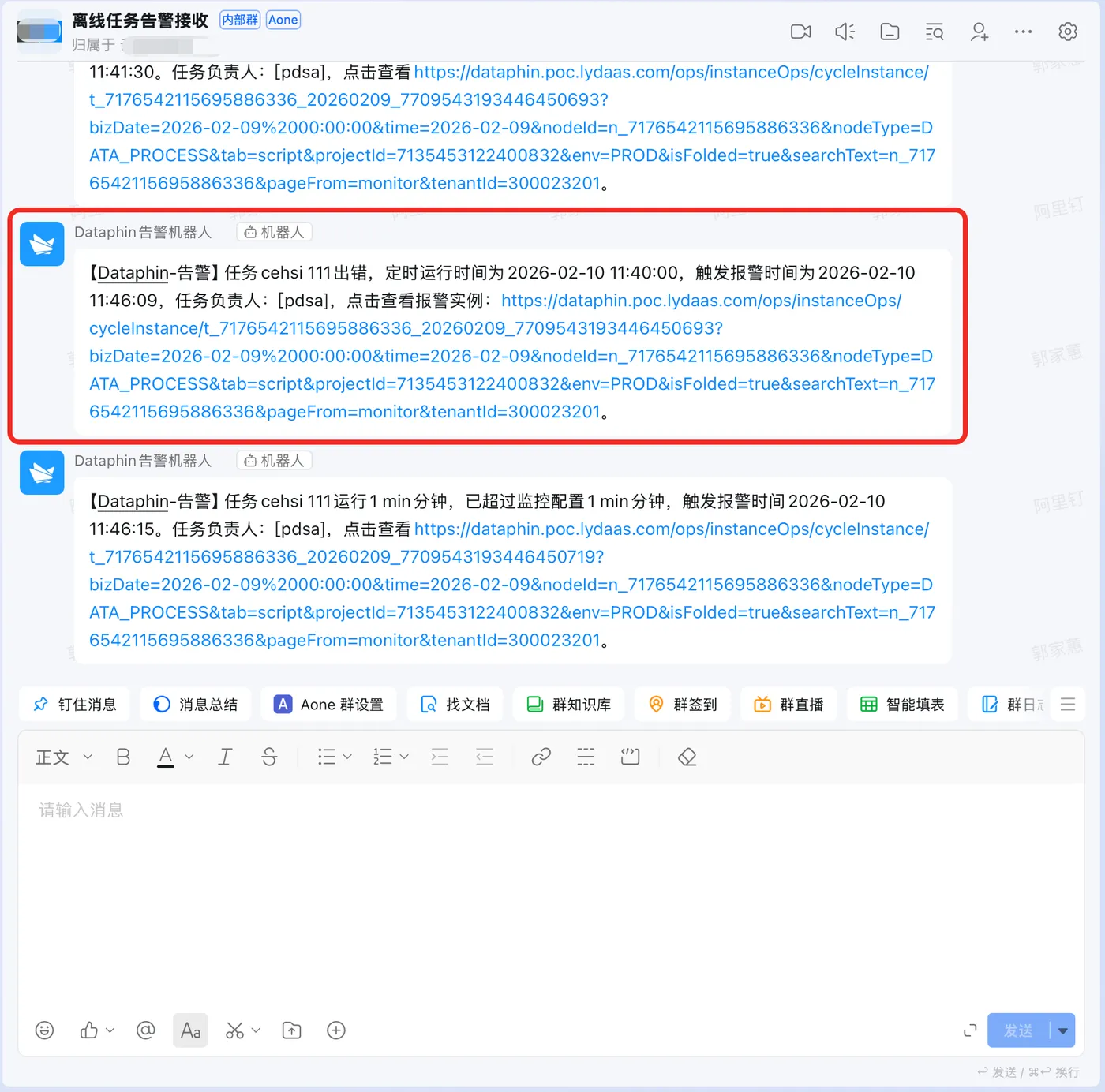The width and height of the screenshot is (1105, 1092).
Task: Add a member to the group
Action: tap(979, 32)
